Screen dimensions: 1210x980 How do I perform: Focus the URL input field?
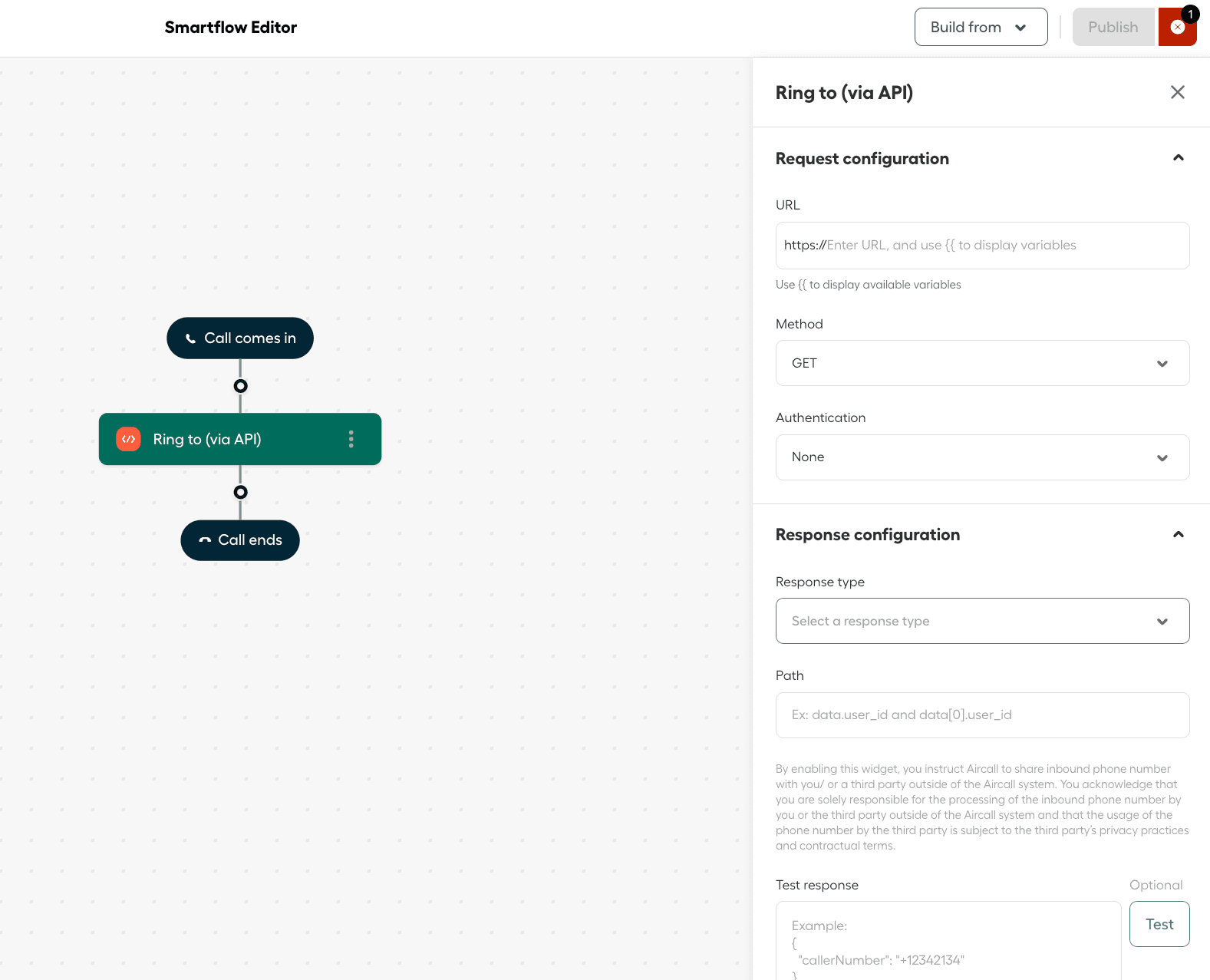tap(997, 246)
